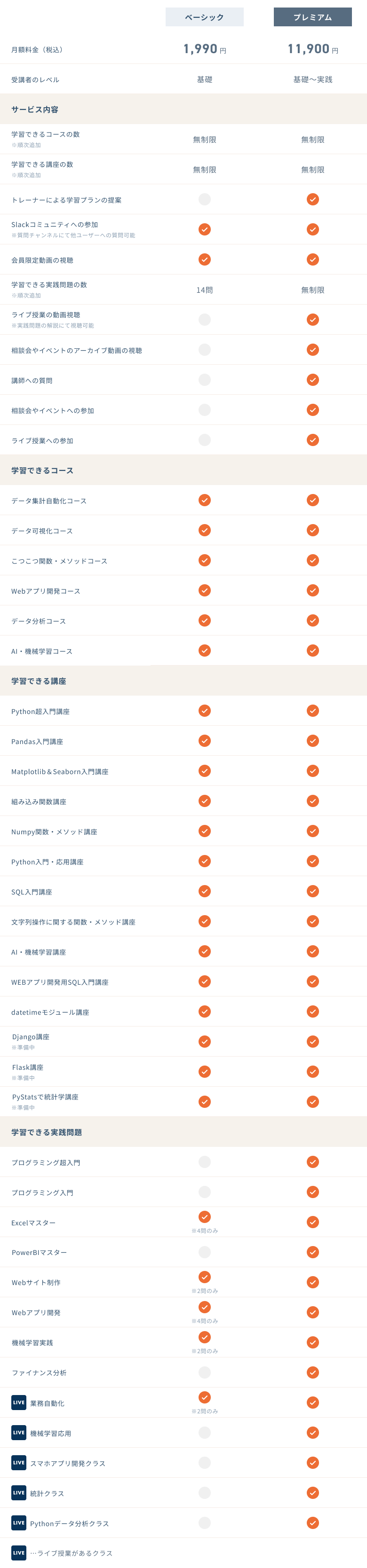Click premium checkmark for トレーナーによる学習プランの提案
The height and width of the screenshot is (1568, 367).
point(313,200)
